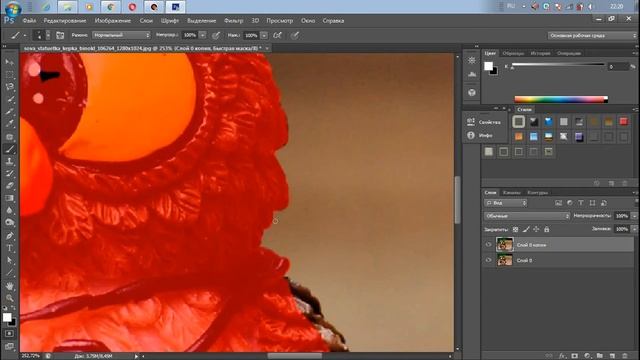Open the brush opacity slider dropdown
The image size is (640, 360).
pos(202,36)
